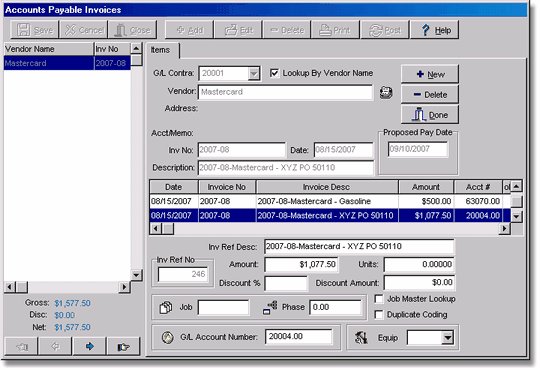This screenshot has width=540, height=370.
Task: Select the Items tab
Action: pos(161,50)
